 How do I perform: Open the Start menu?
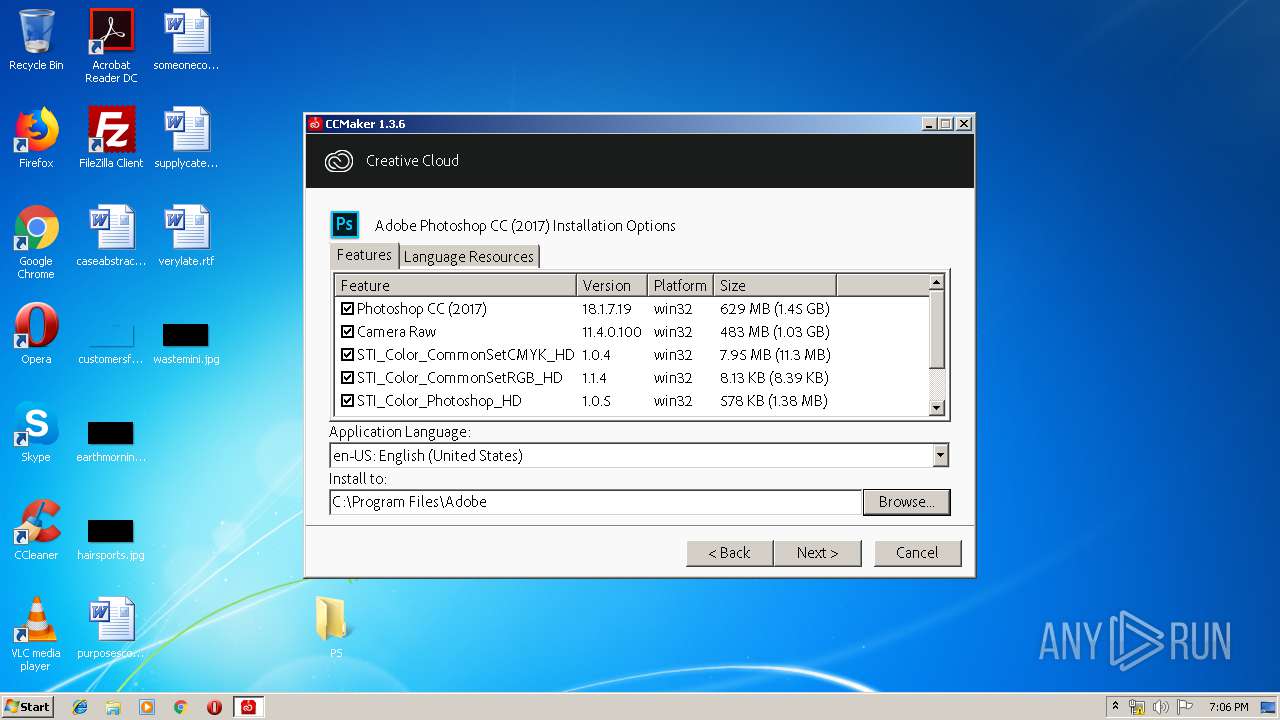click(27, 707)
